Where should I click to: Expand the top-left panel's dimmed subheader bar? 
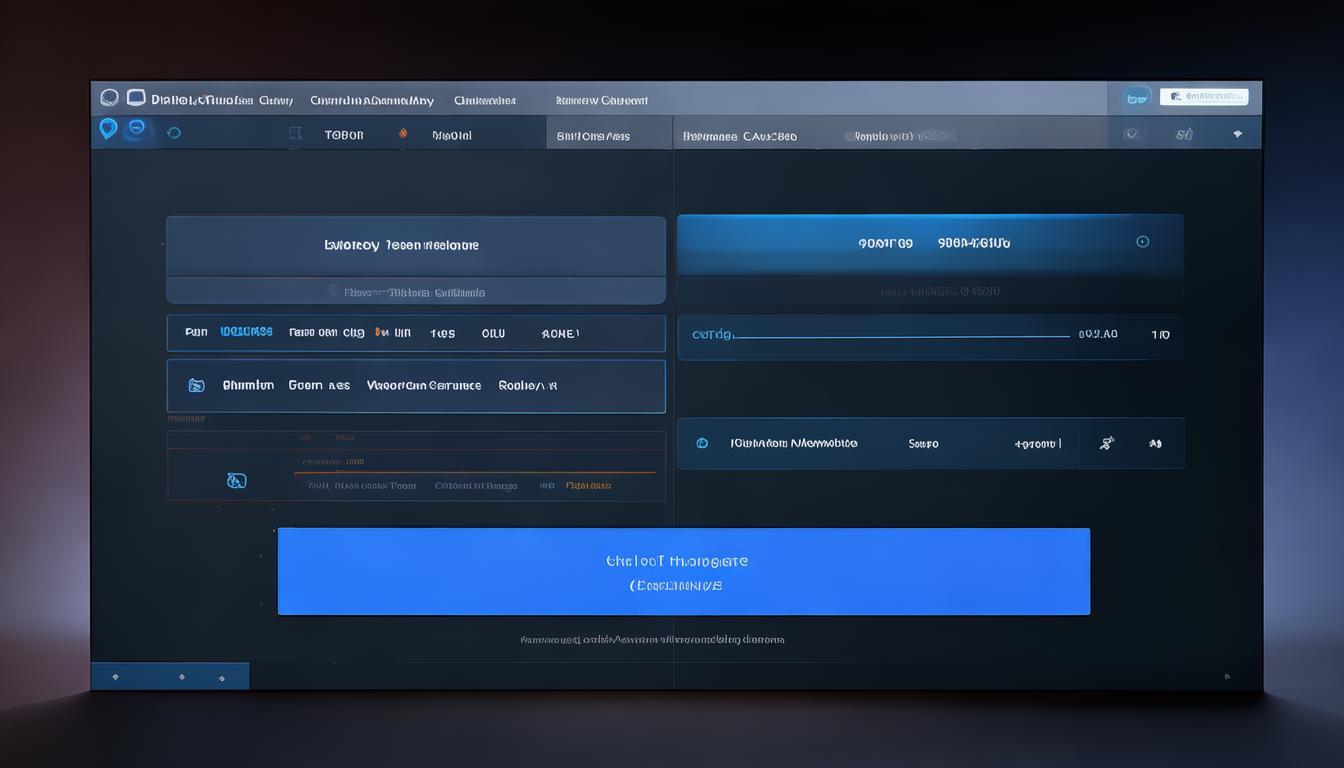(x=415, y=292)
